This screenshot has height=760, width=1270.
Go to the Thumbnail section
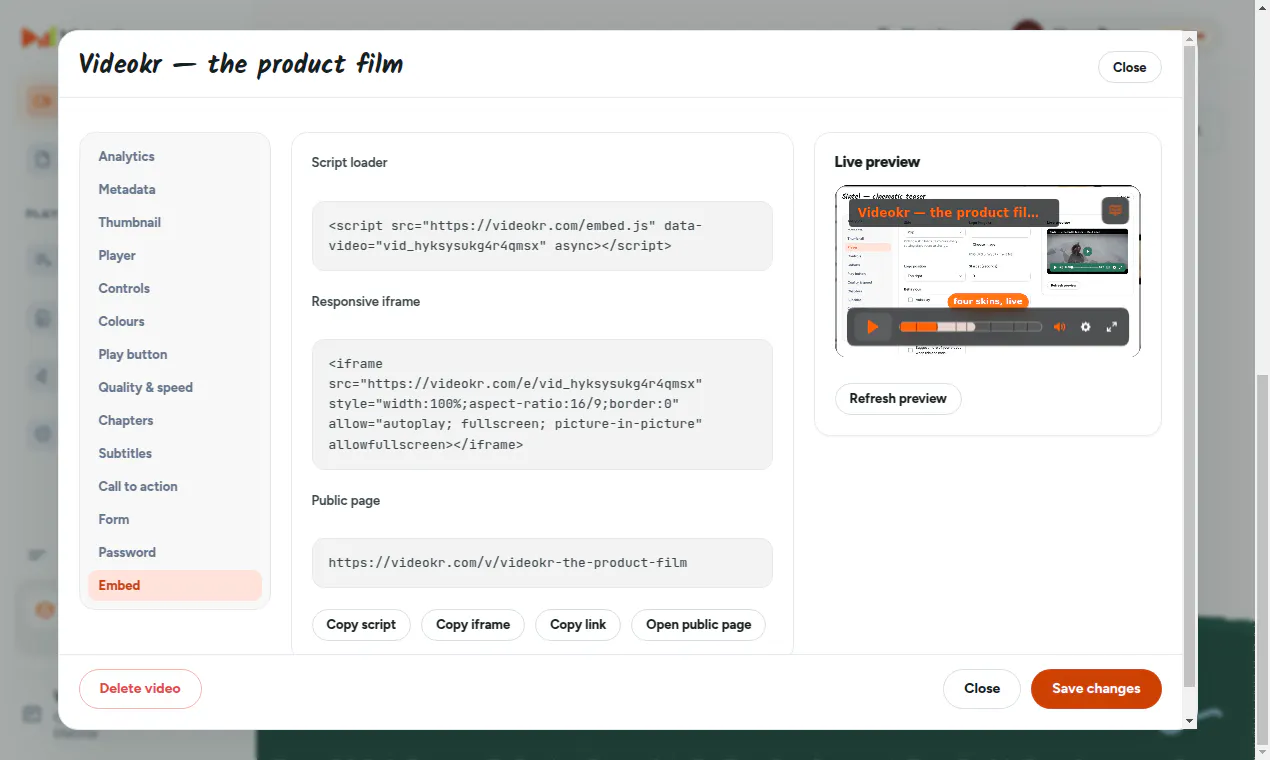click(175, 222)
